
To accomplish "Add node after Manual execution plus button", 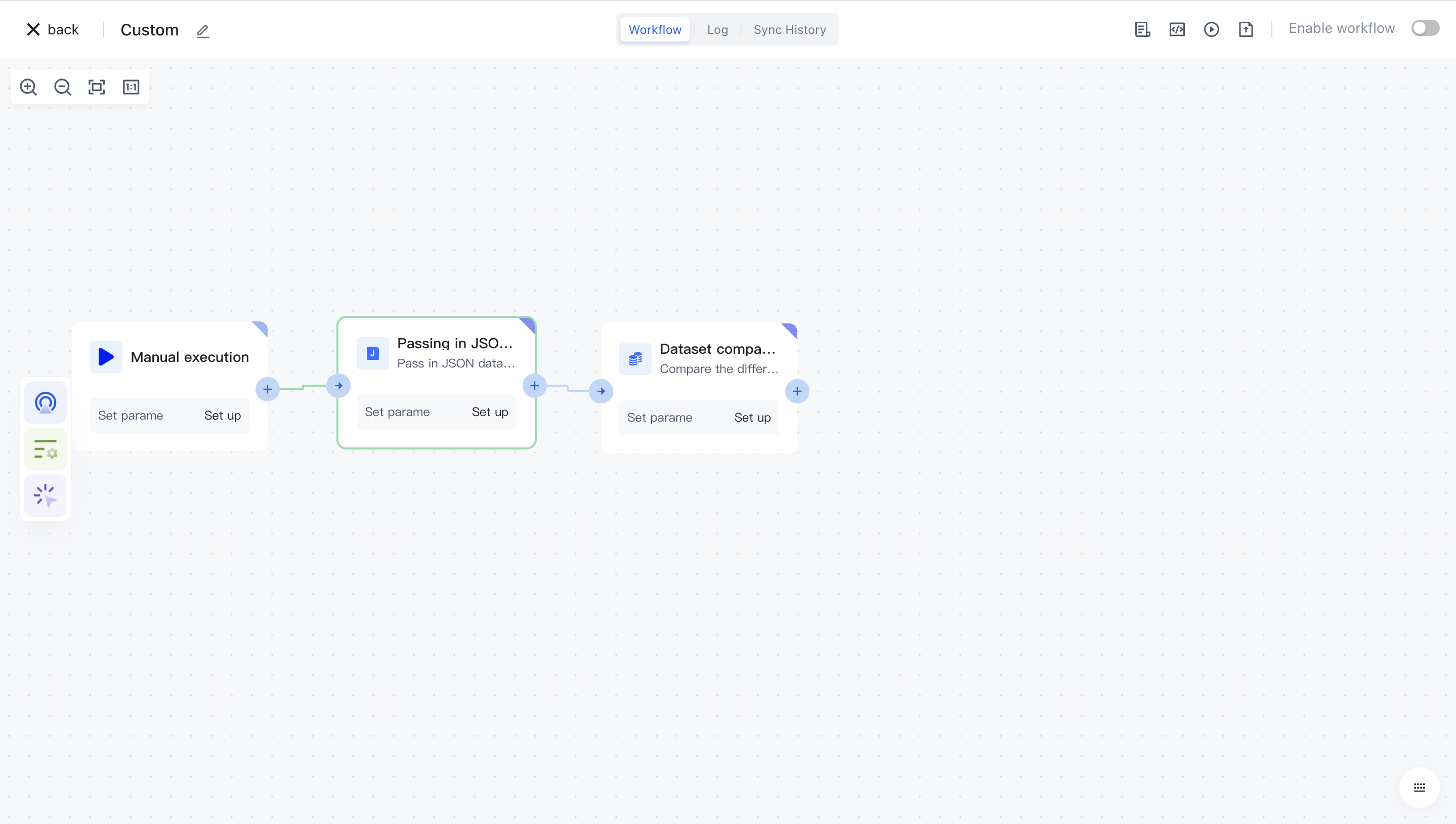I will 268,389.
